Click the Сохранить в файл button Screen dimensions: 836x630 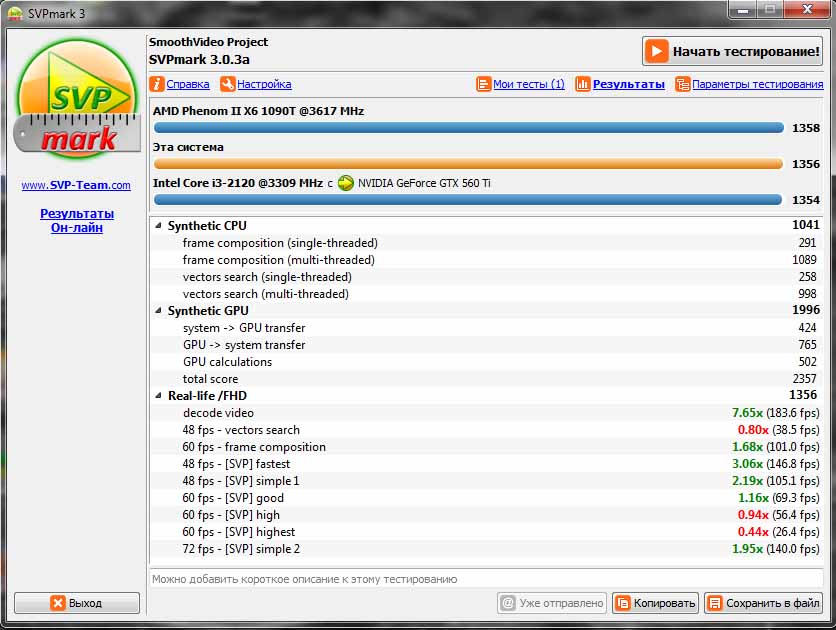pyautogui.click(x=763, y=603)
